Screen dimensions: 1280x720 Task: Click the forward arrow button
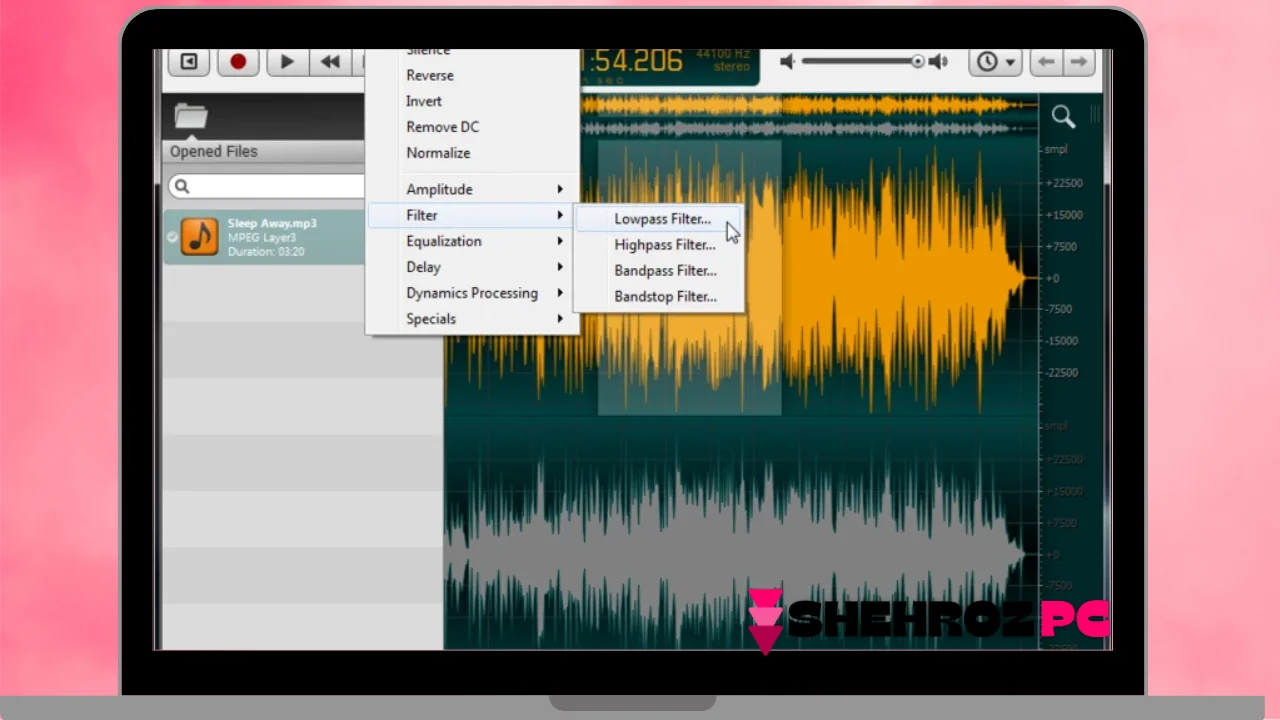pyautogui.click(x=1078, y=62)
